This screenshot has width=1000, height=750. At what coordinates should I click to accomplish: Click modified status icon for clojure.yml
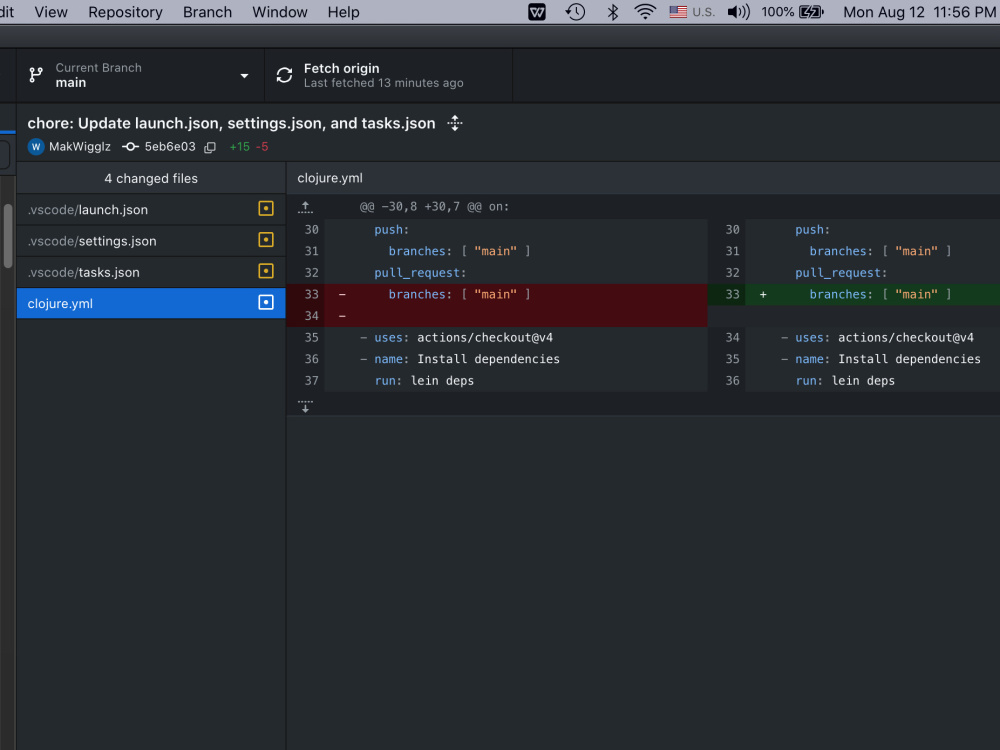click(266, 302)
